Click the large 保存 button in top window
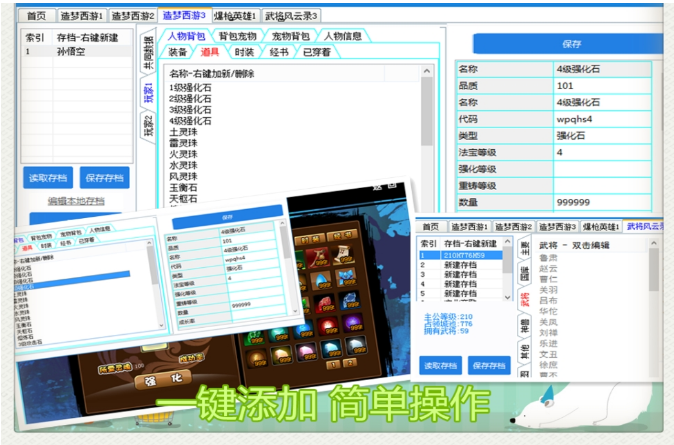This screenshot has width=674, height=445. [567, 44]
